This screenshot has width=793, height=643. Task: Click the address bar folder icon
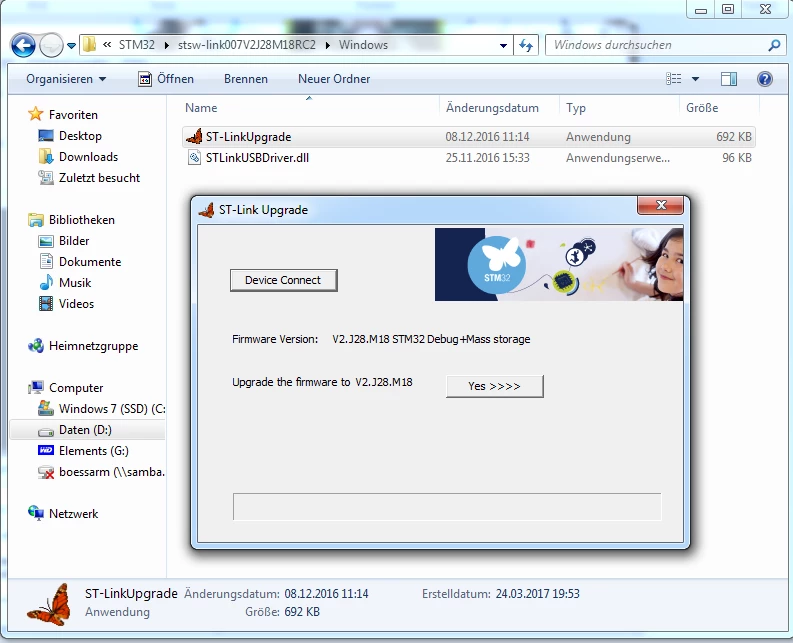(x=90, y=45)
